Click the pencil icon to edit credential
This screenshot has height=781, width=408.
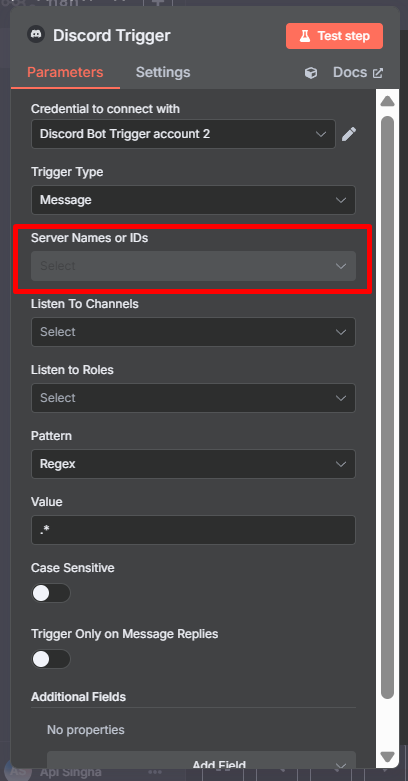[349, 134]
